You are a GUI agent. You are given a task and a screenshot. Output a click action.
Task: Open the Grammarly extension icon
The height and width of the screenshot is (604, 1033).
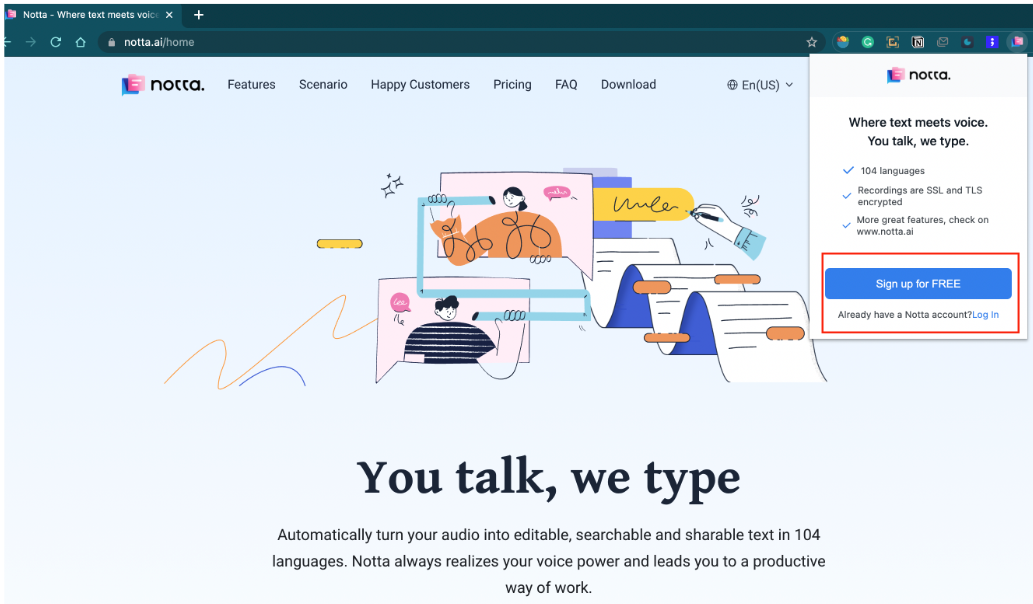[868, 42]
